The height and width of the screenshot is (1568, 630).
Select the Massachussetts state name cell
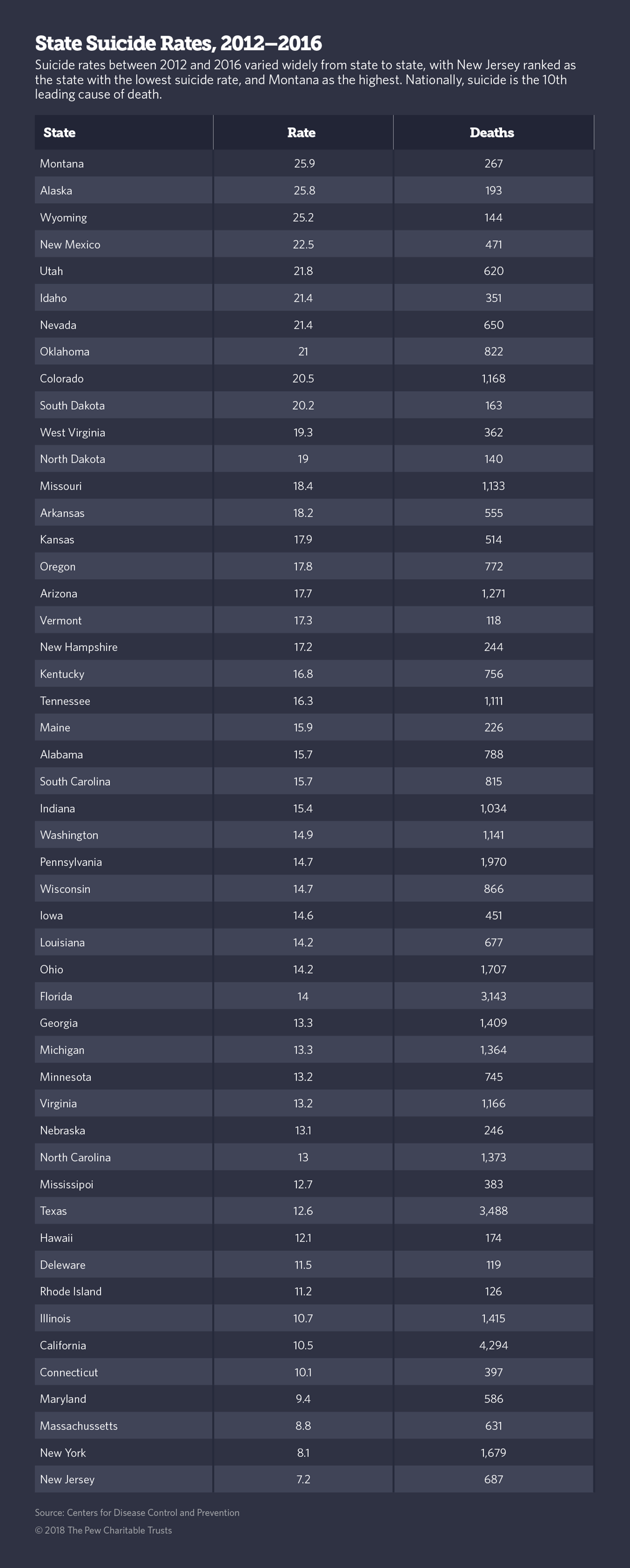(x=79, y=1425)
